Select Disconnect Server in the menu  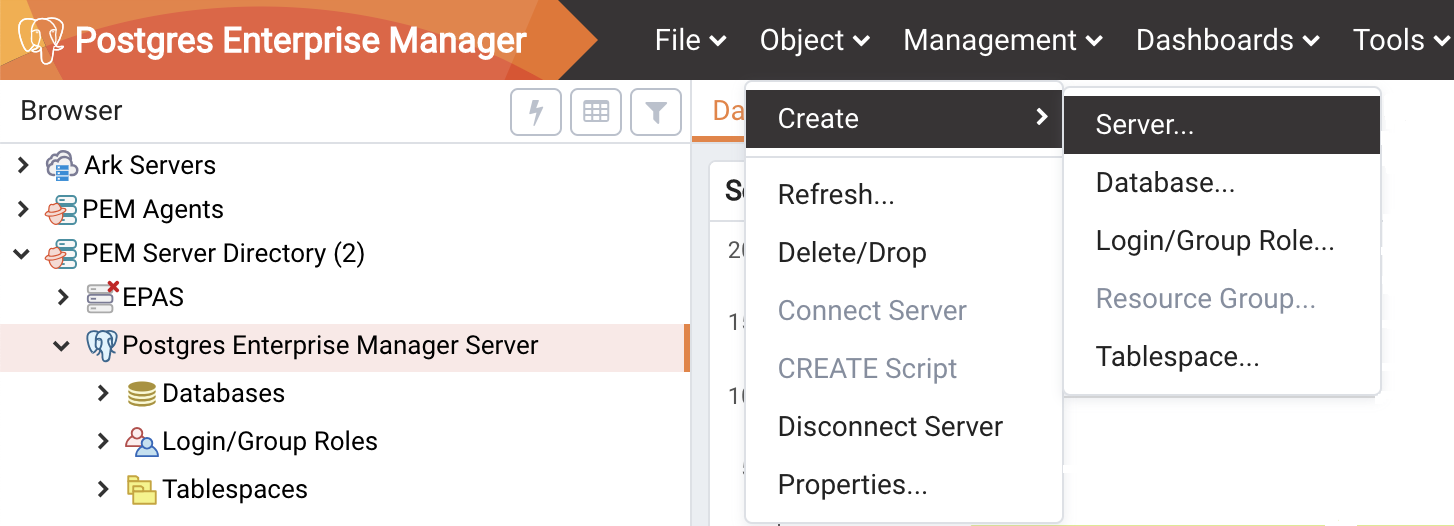904,427
